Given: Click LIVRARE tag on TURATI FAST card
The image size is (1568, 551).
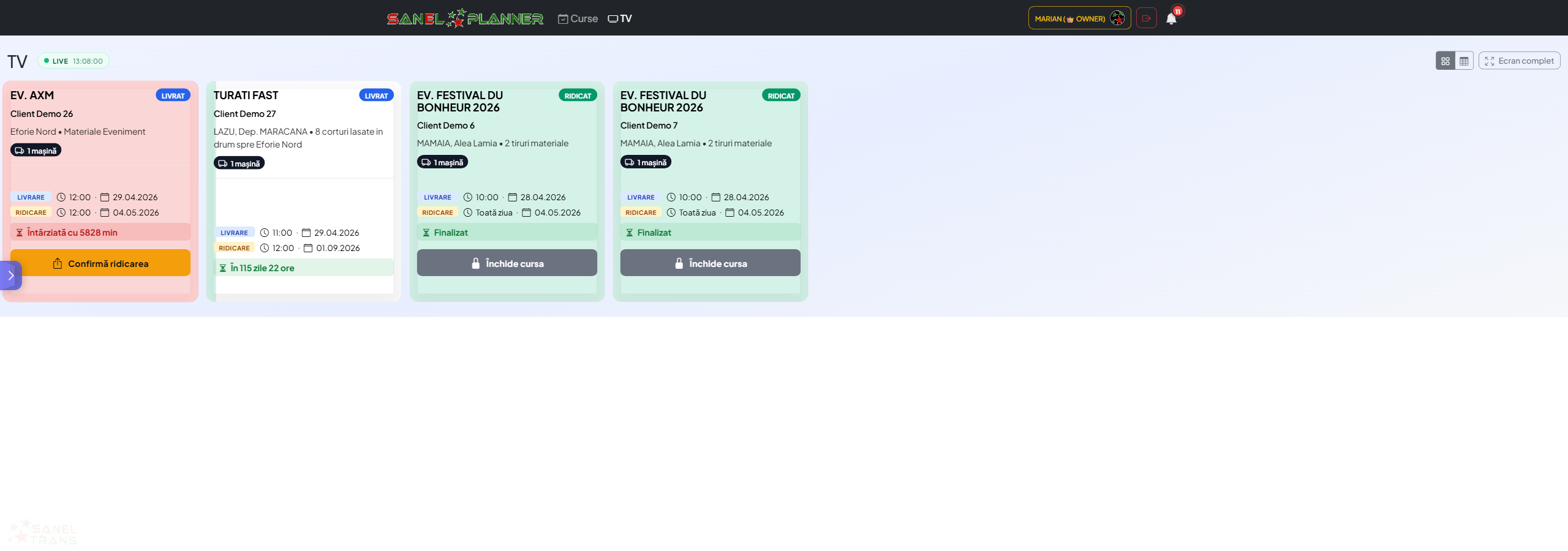Looking at the screenshot, I should pyautogui.click(x=234, y=233).
